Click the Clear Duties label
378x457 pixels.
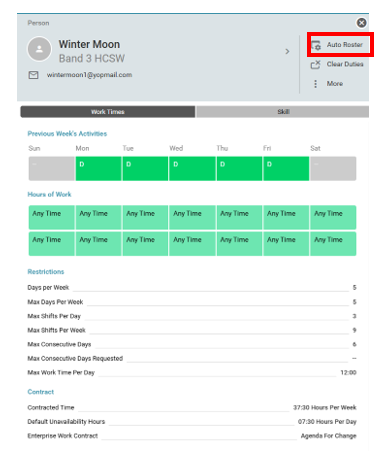click(x=345, y=64)
